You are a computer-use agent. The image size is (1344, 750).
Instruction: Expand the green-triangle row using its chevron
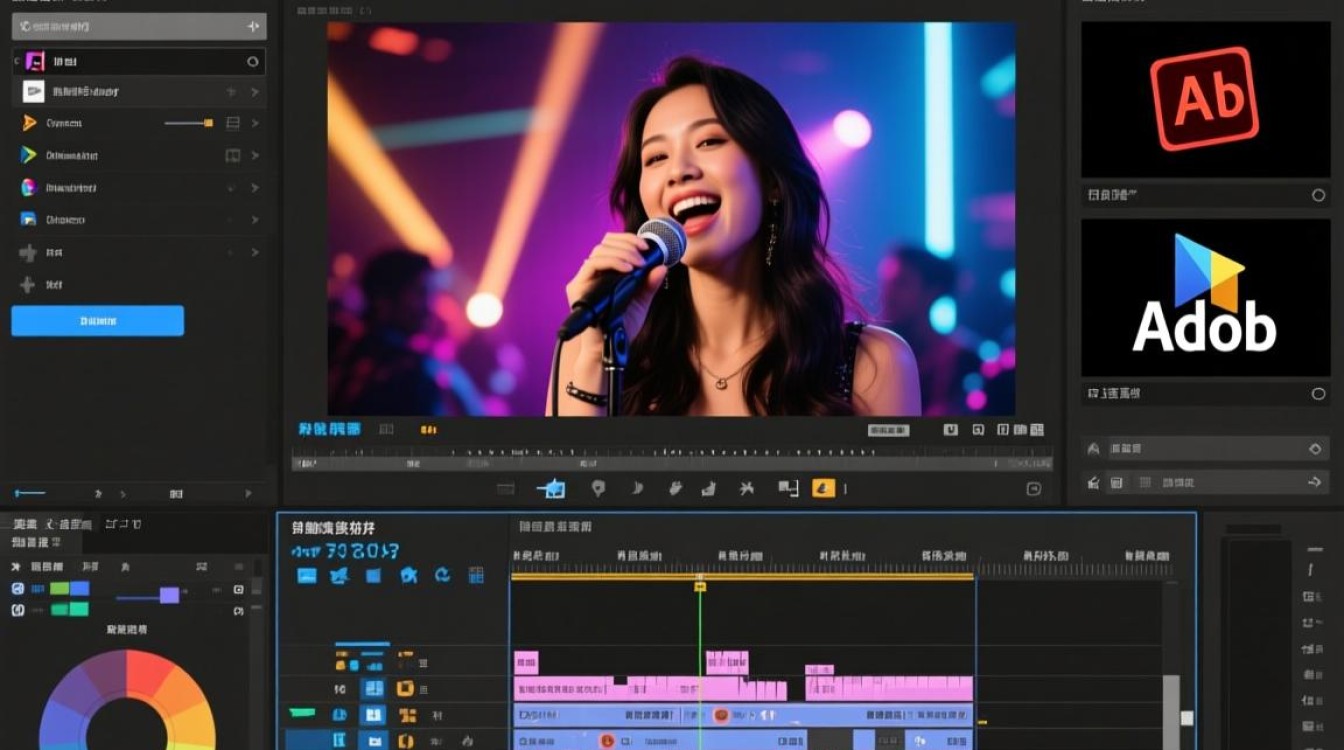click(254, 155)
